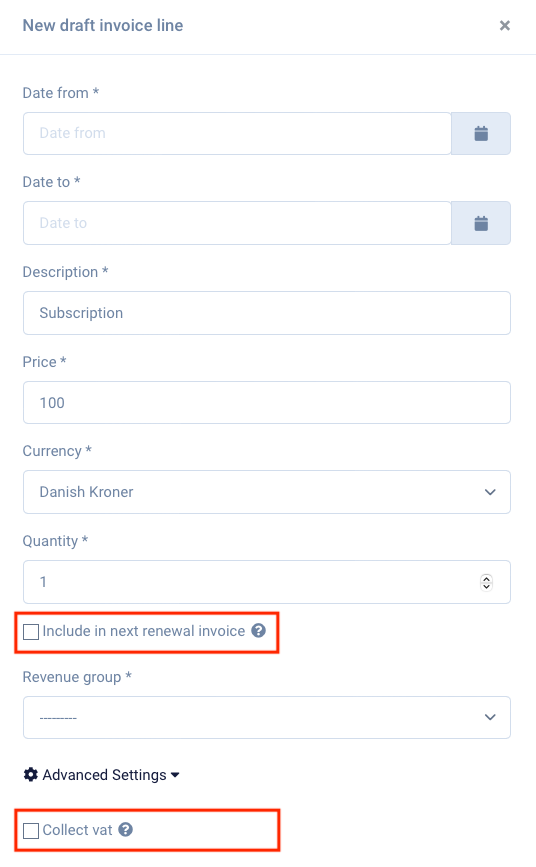The width and height of the screenshot is (536, 867).
Task: Click help icon beside renewal invoice option
Action: tap(258, 630)
